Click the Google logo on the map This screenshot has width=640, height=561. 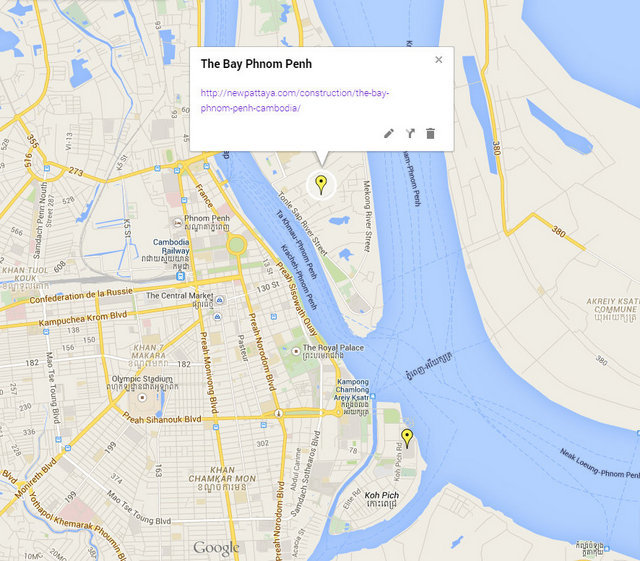click(x=216, y=549)
